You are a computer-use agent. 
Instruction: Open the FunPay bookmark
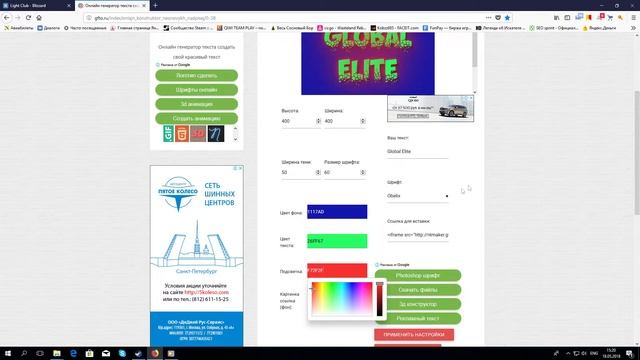pyautogui.click(x=446, y=28)
